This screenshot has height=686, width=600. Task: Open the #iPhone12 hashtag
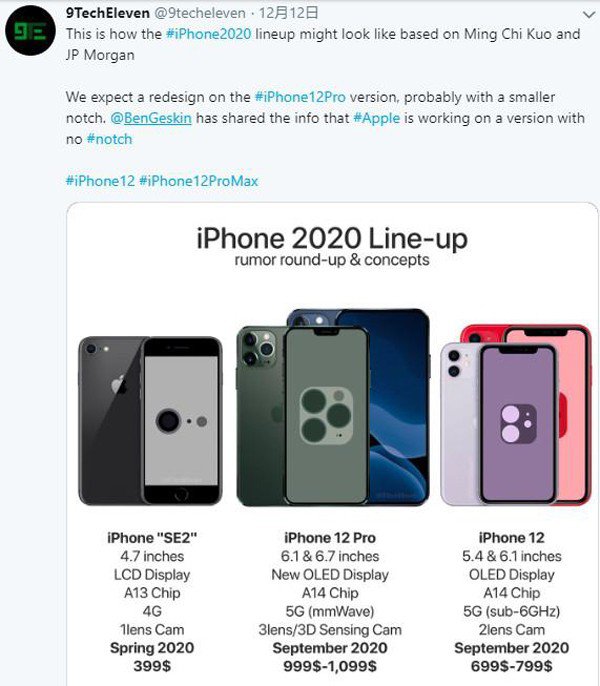click(x=98, y=181)
